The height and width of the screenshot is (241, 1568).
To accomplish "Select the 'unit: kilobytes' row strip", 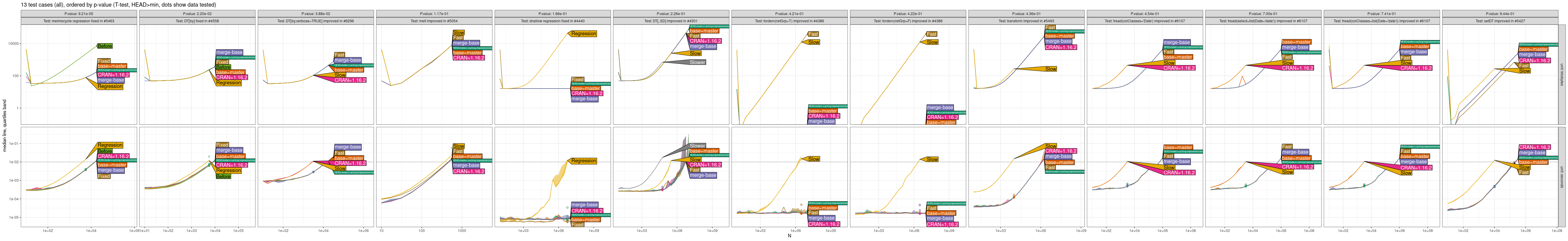I will pyautogui.click(x=1561, y=74).
